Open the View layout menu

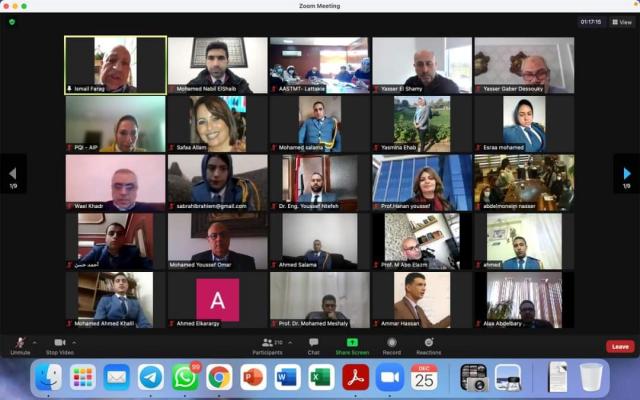622,22
